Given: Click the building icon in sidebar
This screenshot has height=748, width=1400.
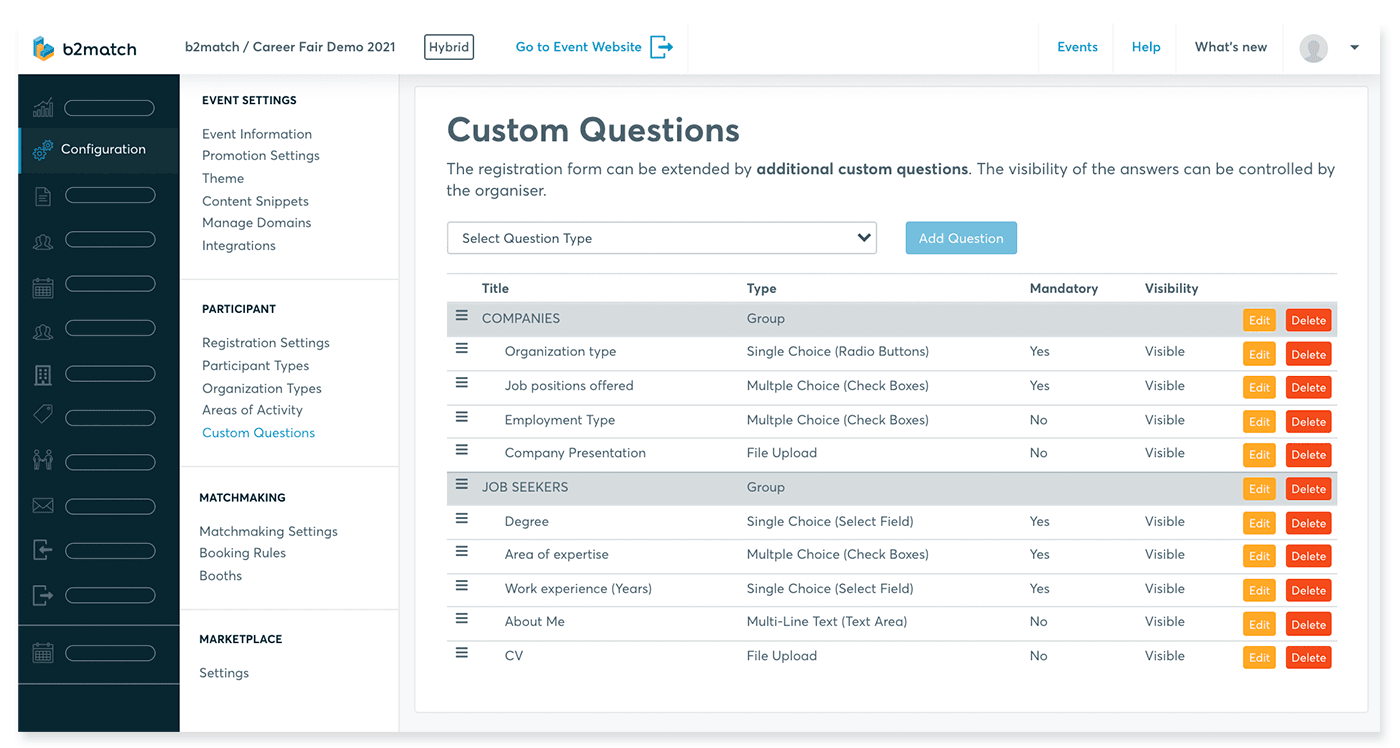Looking at the screenshot, I should 43,375.
